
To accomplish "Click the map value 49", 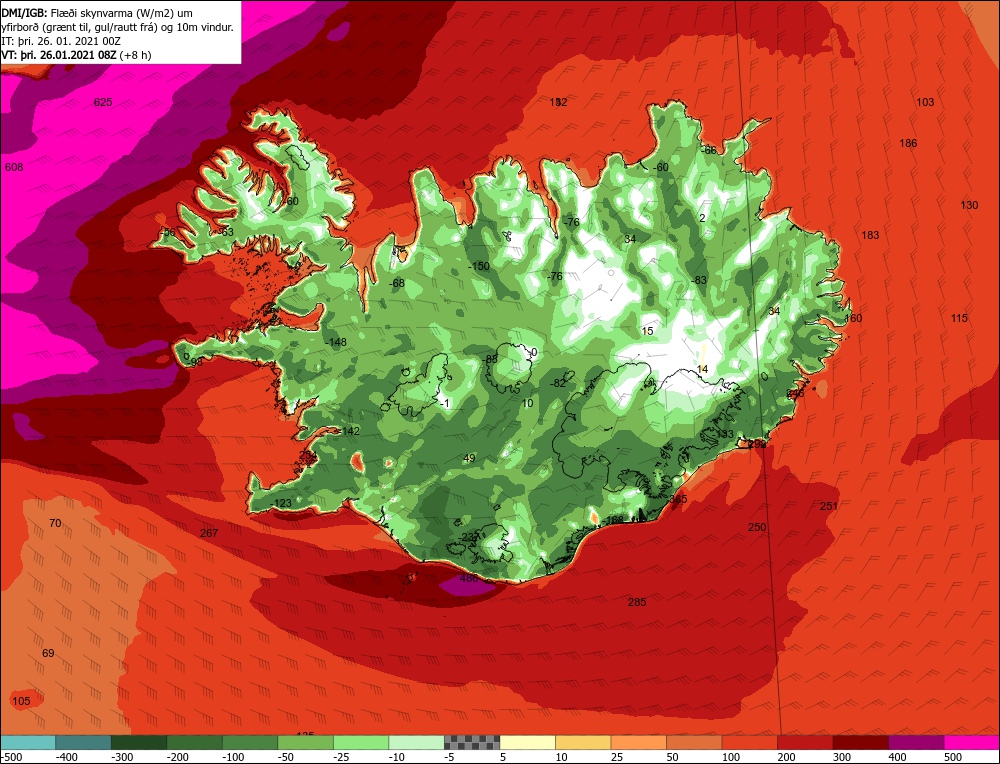I will click(x=469, y=458).
